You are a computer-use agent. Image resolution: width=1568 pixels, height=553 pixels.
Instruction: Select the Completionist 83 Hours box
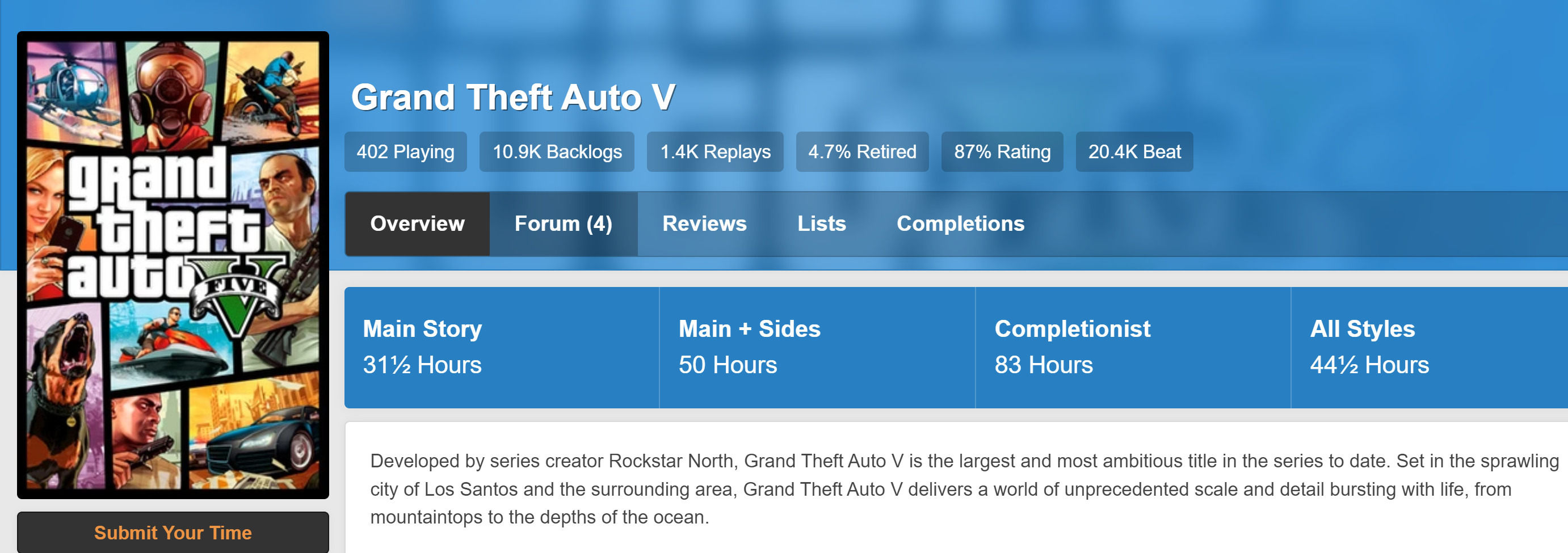tap(1132, 347)
